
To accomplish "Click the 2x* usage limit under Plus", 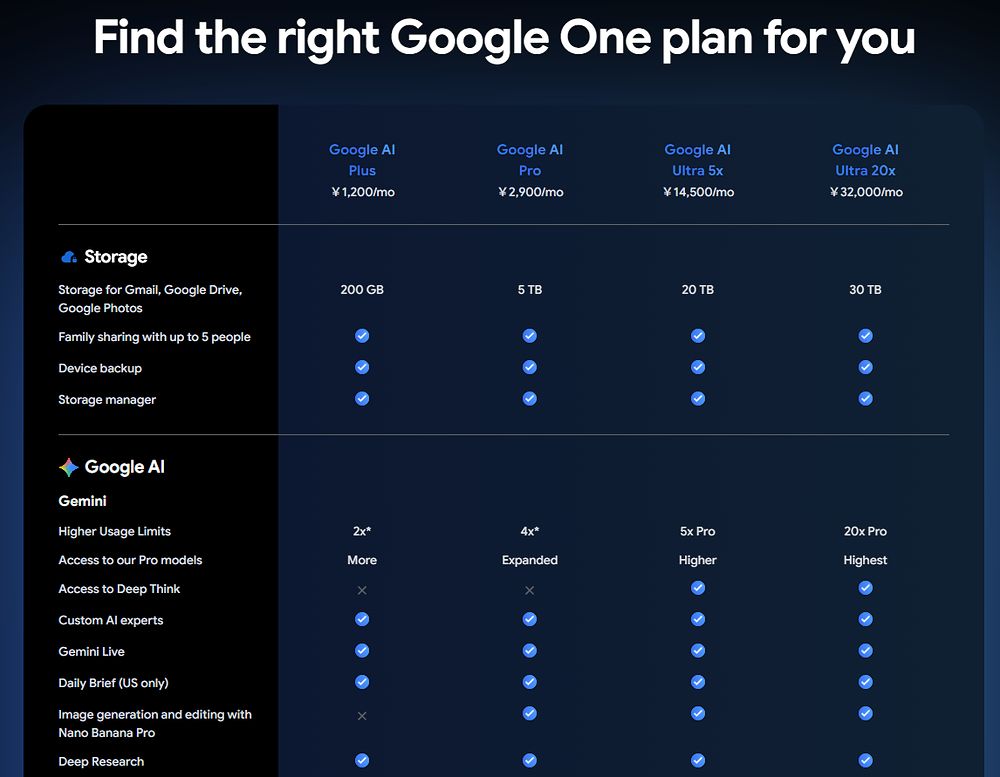I will 362,531.
